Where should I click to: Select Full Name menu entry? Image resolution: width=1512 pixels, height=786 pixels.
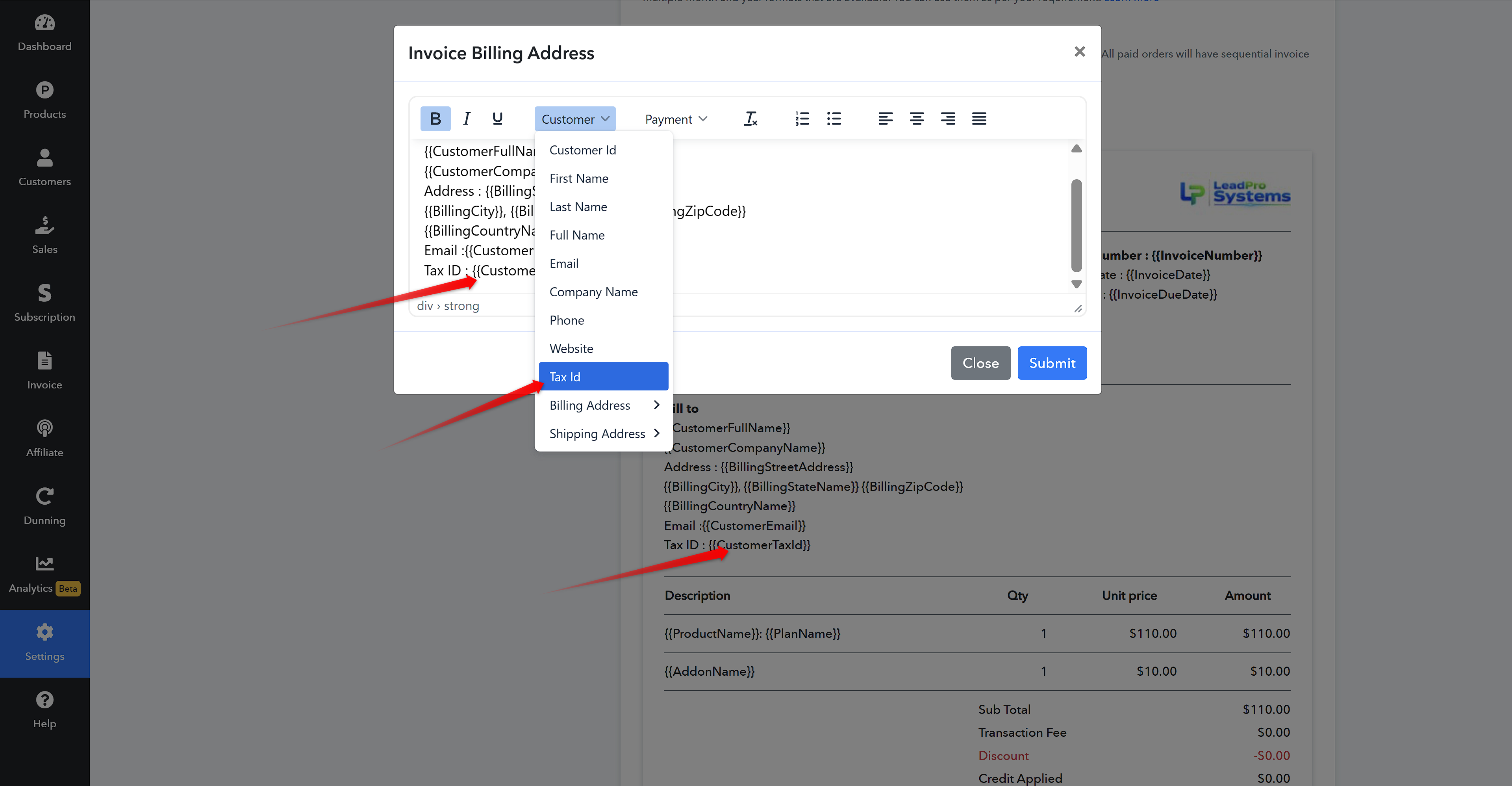603,235
